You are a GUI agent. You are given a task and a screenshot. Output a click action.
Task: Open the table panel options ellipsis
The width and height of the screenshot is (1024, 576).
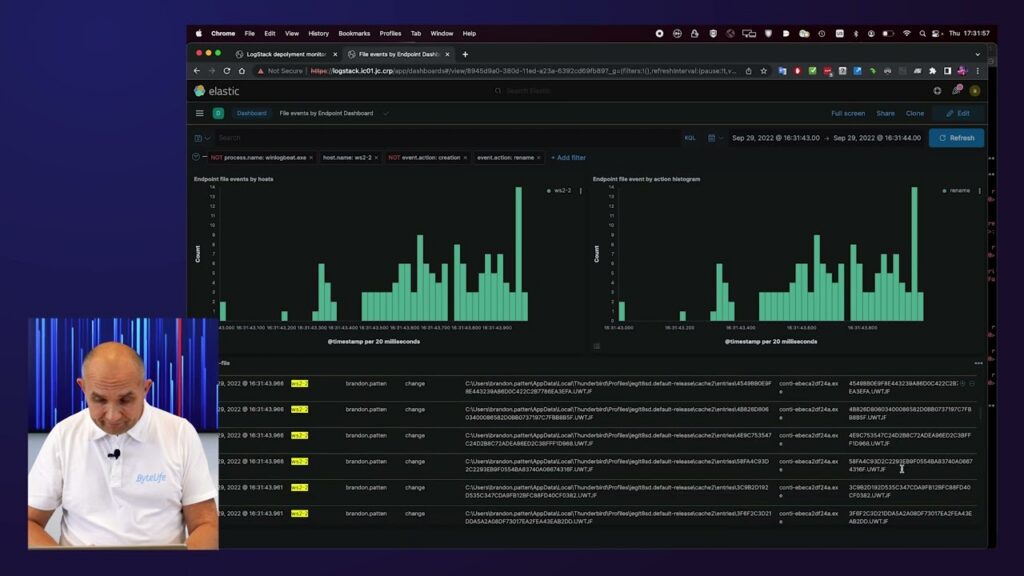978,363
